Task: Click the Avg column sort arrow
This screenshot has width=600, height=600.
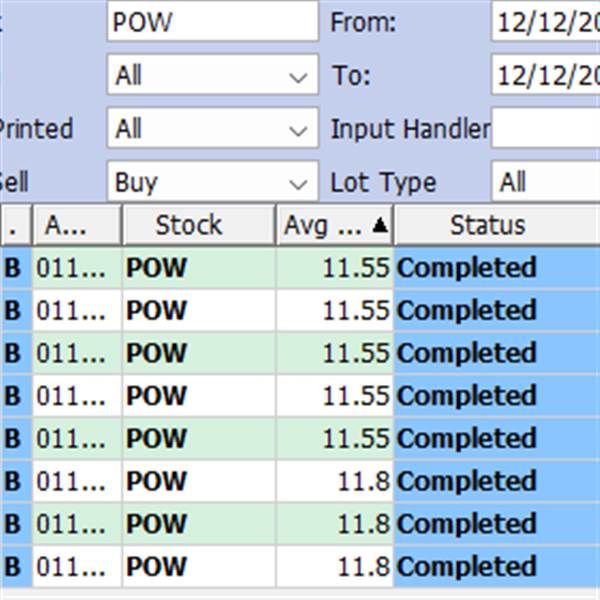Action: [379, 226]
